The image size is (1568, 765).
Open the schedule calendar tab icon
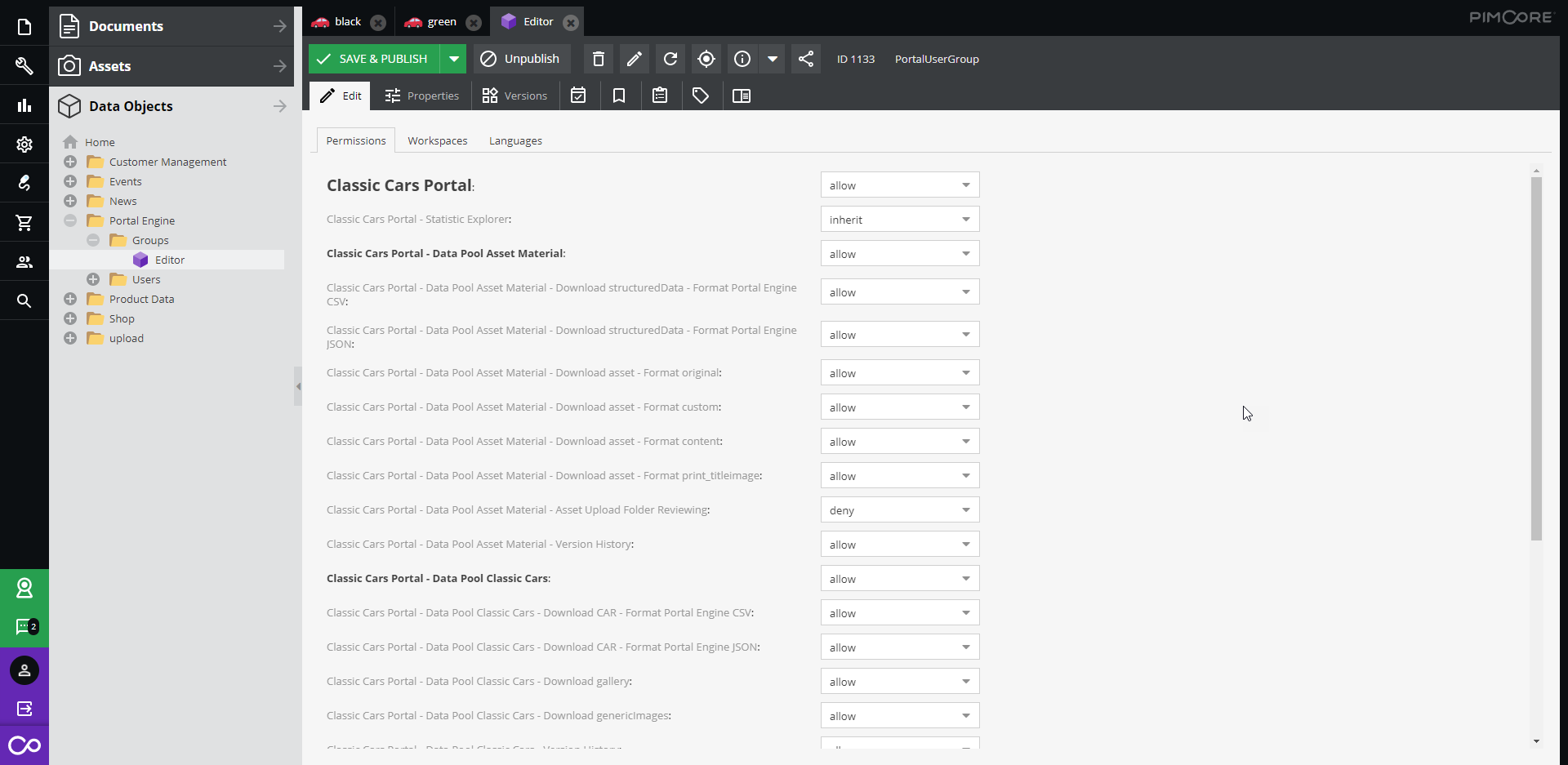tap(578, 96)
